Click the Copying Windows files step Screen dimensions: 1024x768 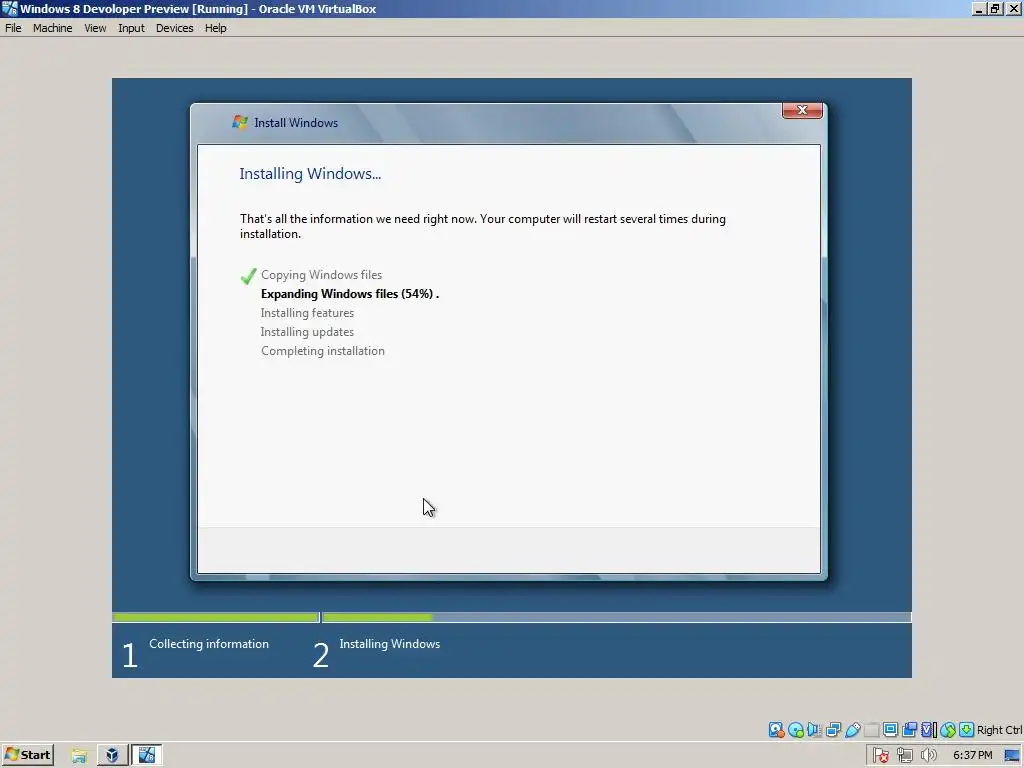[321, 275]
